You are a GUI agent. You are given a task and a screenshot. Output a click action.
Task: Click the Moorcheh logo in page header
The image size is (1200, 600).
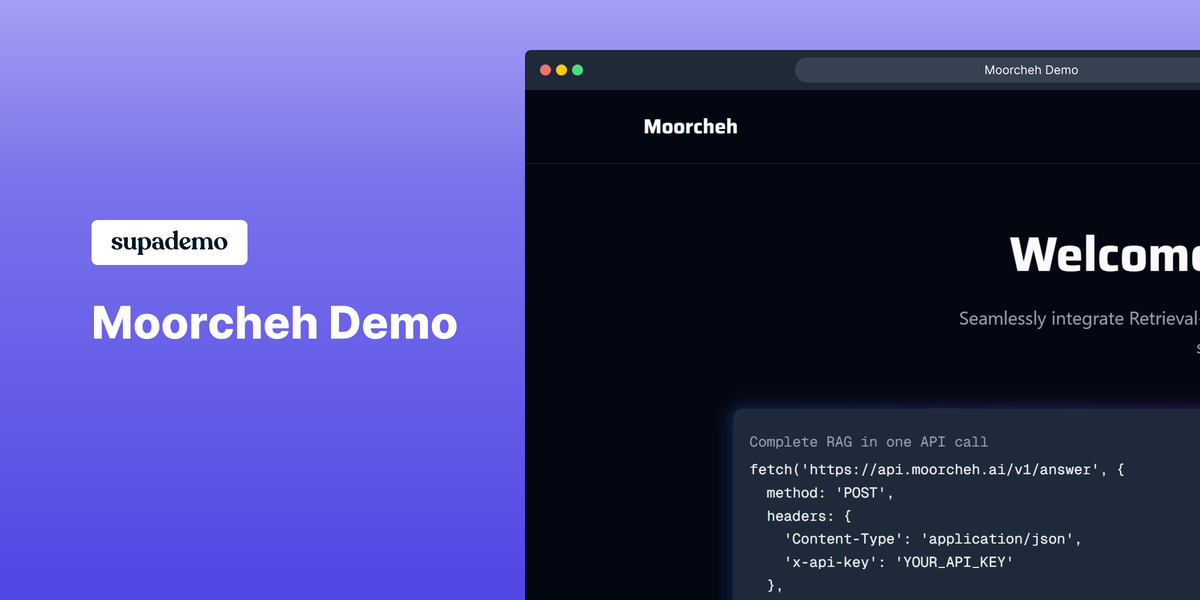tap(691, 127)
